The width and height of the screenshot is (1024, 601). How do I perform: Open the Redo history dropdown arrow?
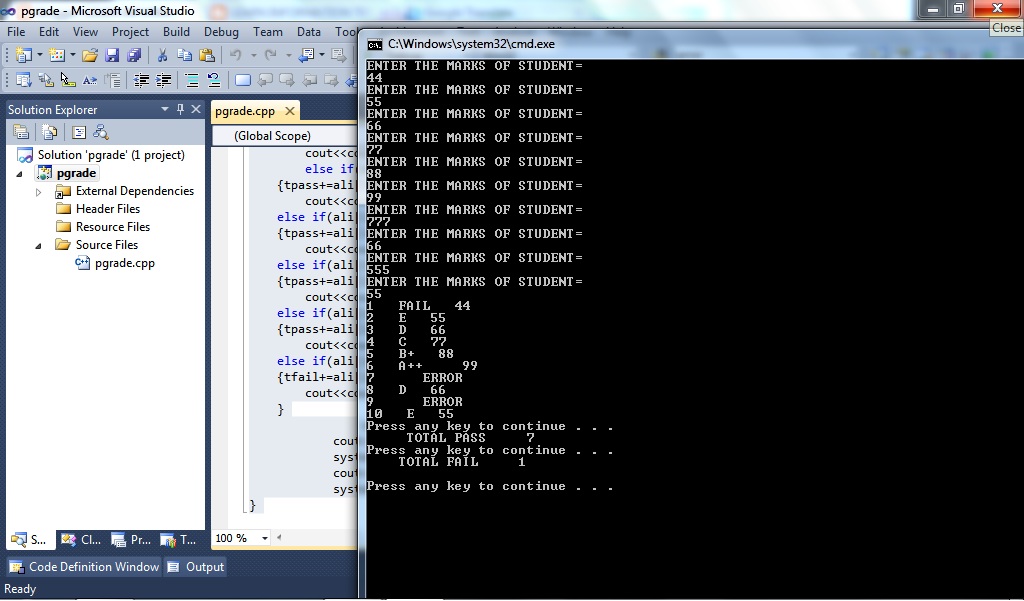288,56
